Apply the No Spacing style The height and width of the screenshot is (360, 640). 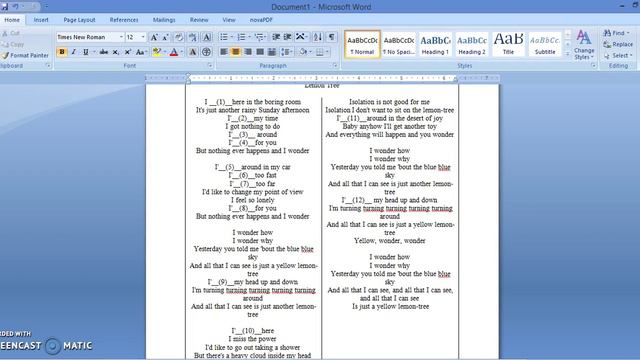[398, 44]
